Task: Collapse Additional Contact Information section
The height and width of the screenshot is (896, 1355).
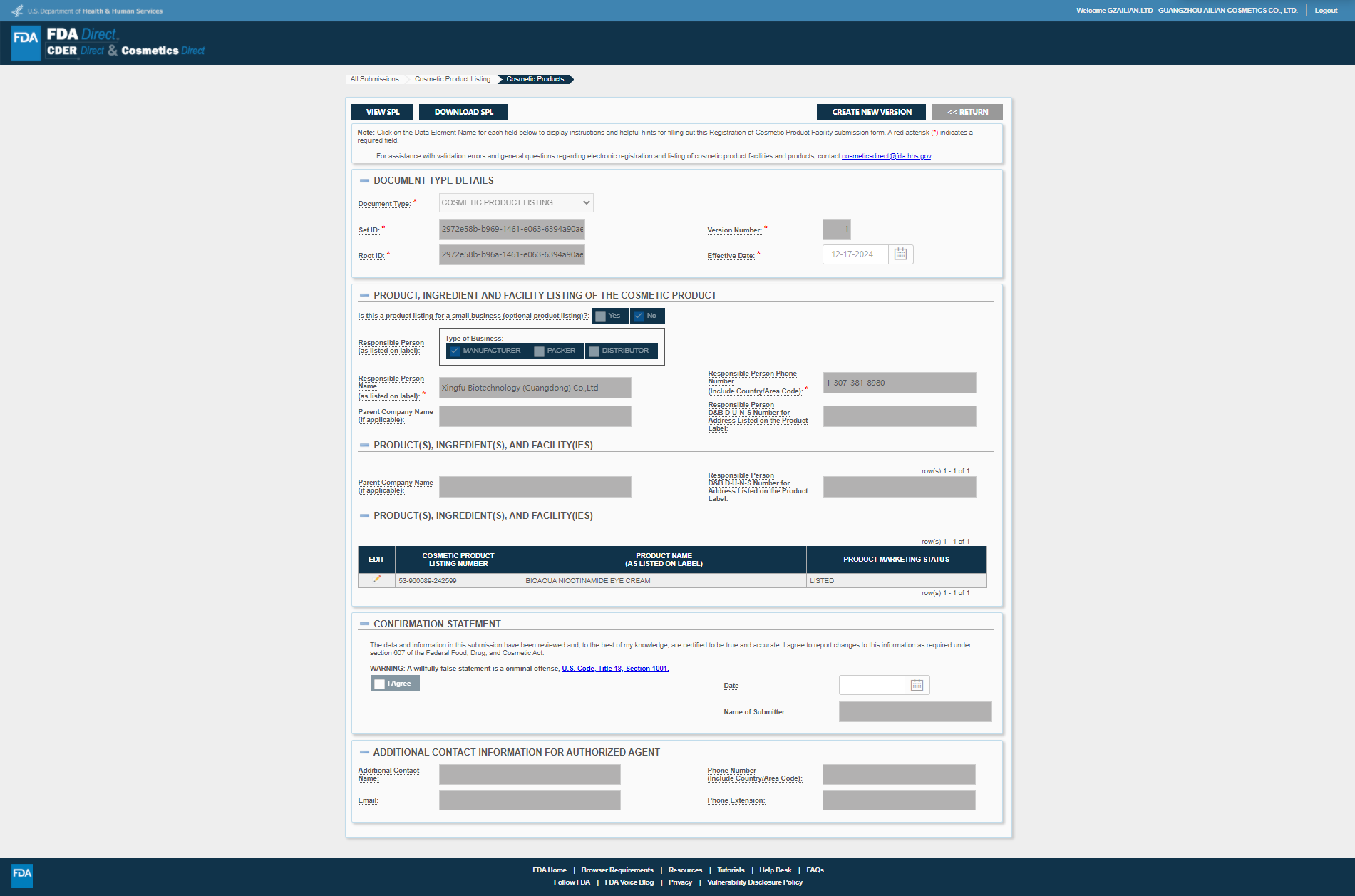Action: point(364,753)
